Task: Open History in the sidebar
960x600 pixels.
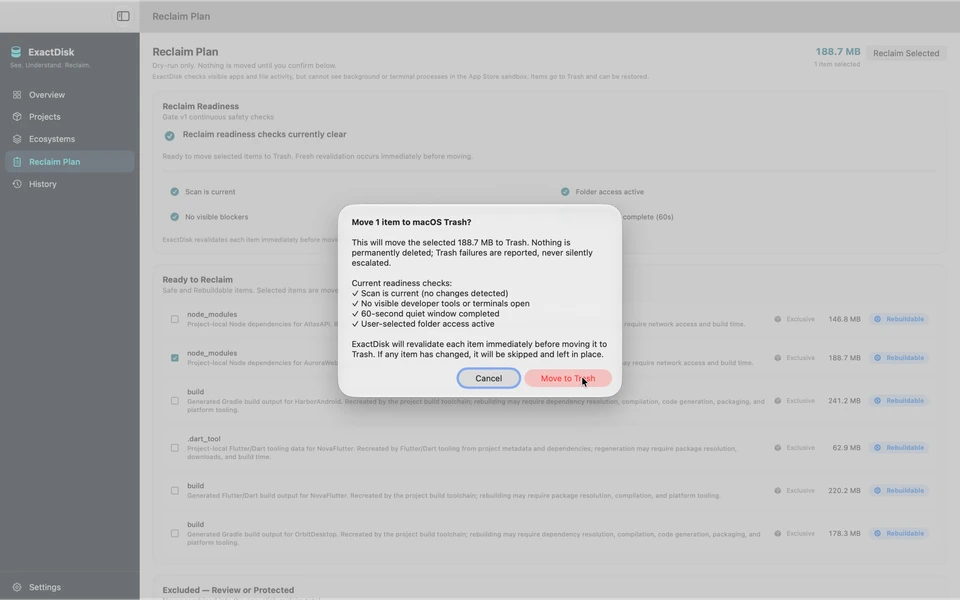Action: [69, 184]
